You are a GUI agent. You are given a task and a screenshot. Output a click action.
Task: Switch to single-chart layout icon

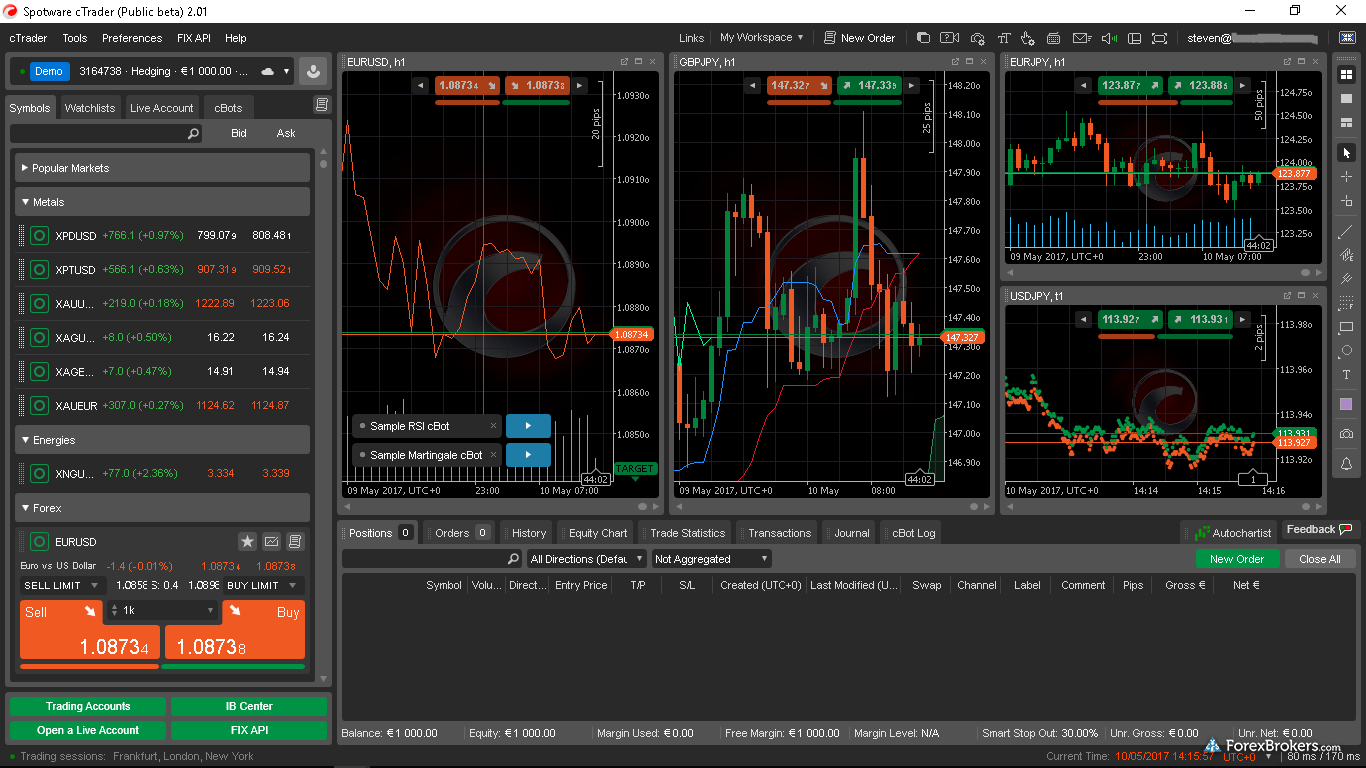pos(1346,98)
